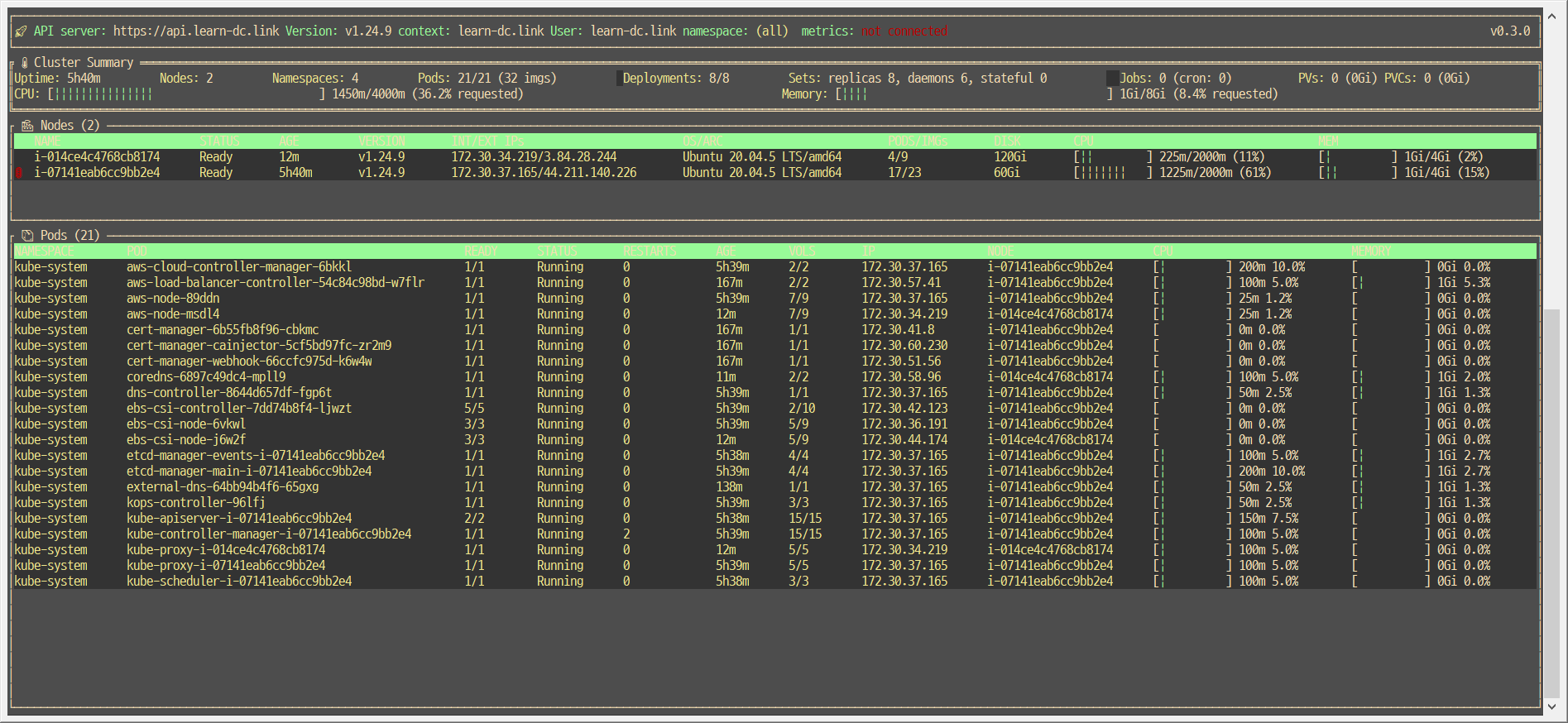This screenshot has width=1568, height=723.
Task: Click the NAME column header in Nodes
Action: point(47,141)
